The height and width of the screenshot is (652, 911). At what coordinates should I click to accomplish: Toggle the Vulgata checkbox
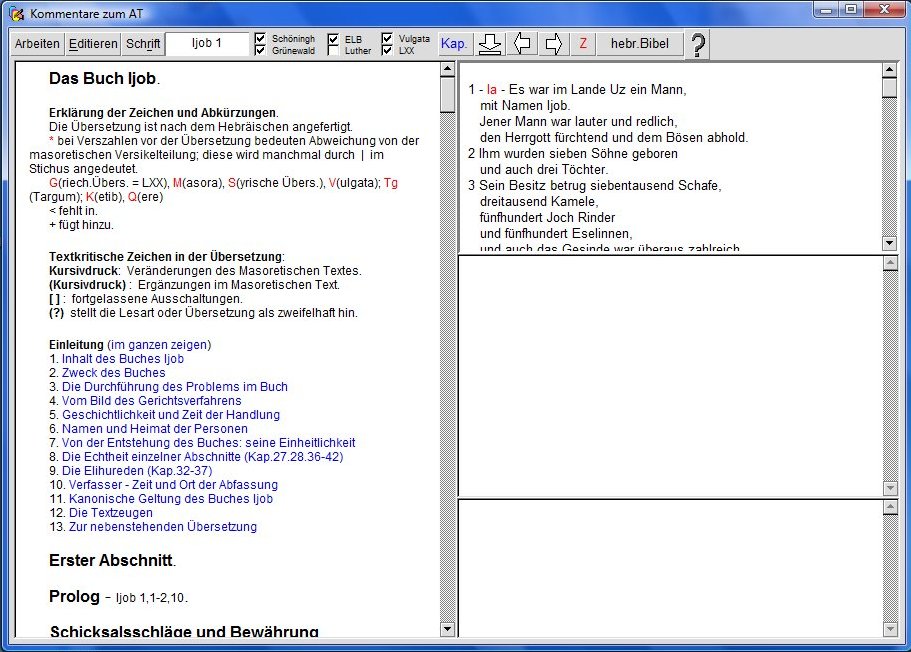click(387, 38)
